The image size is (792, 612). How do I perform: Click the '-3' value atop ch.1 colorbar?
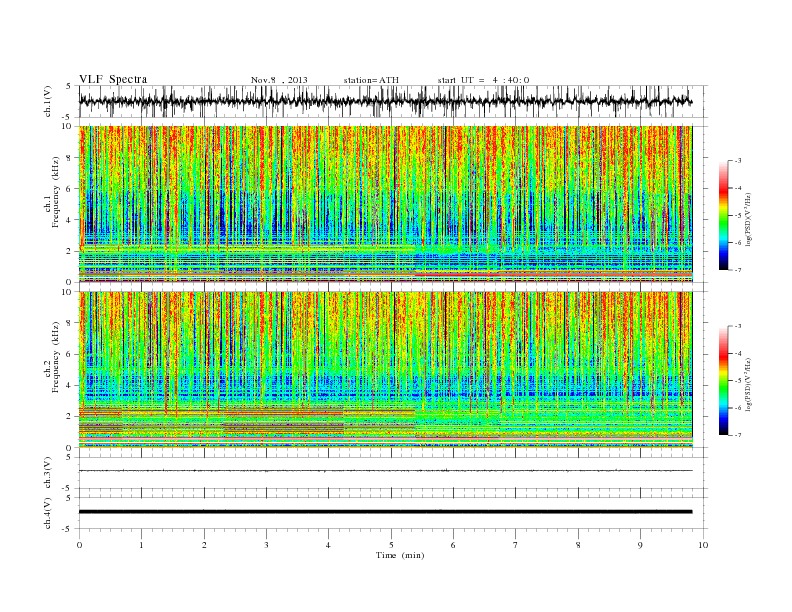(x=737, y=161)
